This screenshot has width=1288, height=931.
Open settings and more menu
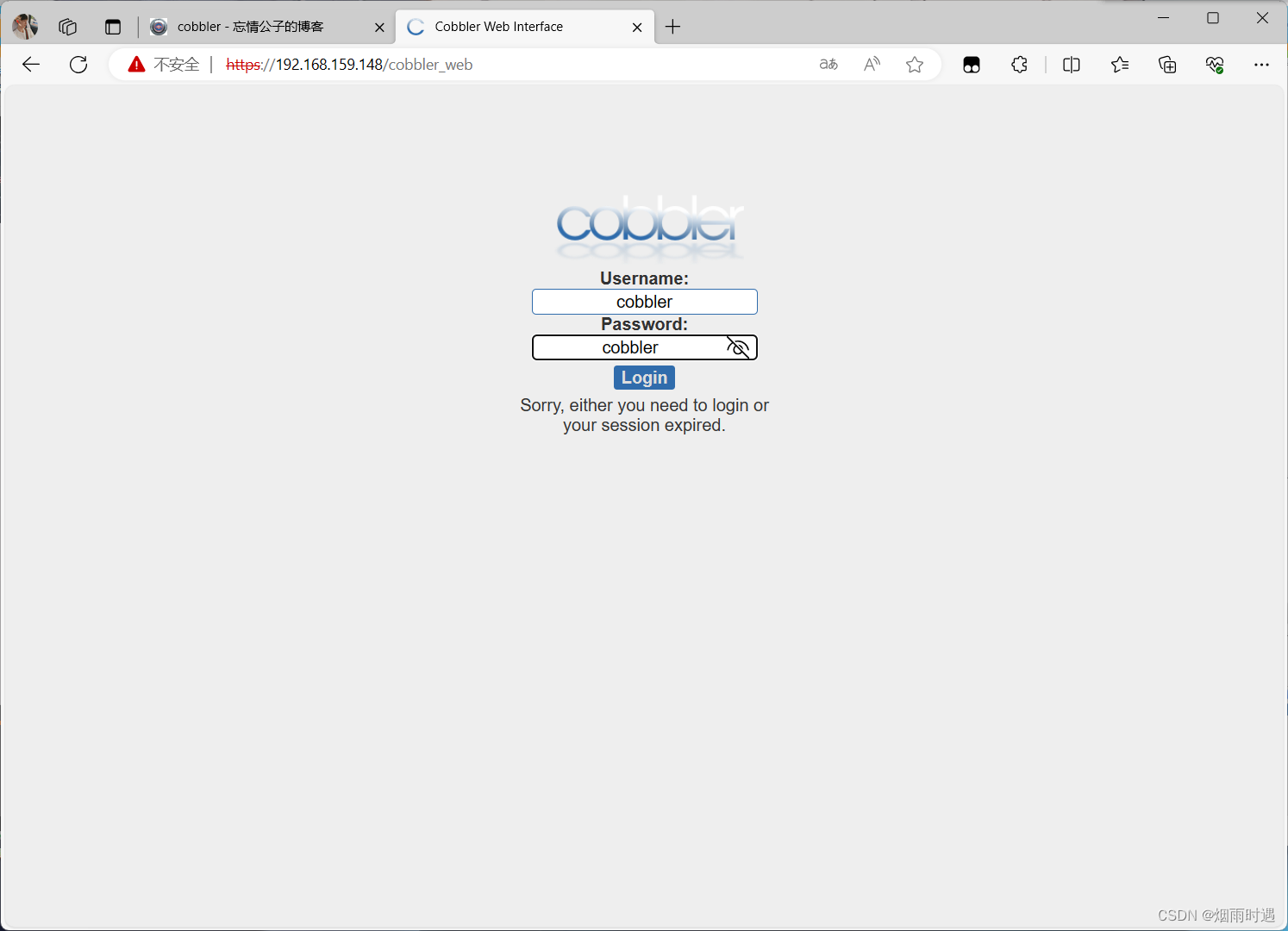click(x=1261, y=65)
